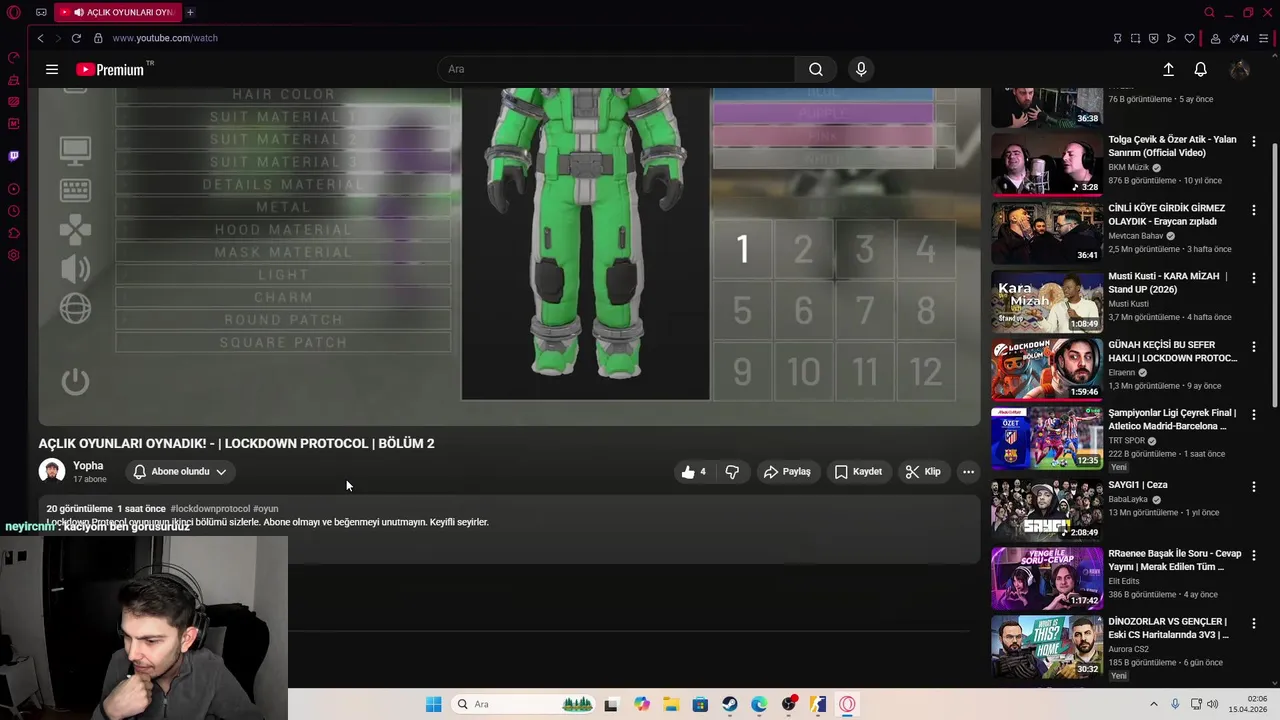Open Şampiyonlar Ligi Çeyrek Final video title

tap(1172, 420)
